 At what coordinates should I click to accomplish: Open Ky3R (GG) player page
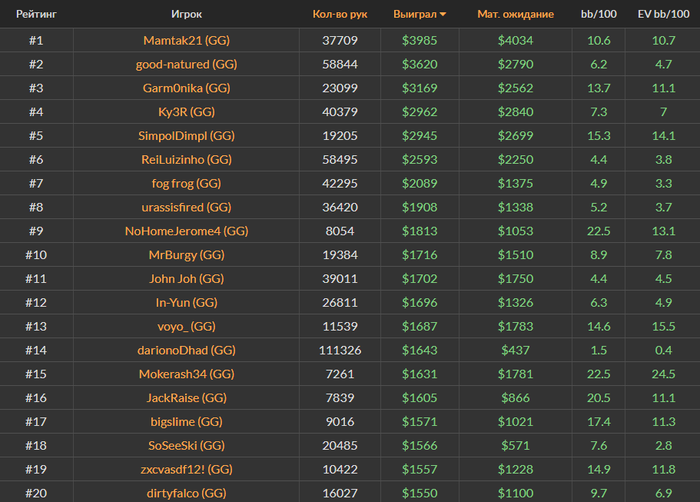click(x=186, y=112)
